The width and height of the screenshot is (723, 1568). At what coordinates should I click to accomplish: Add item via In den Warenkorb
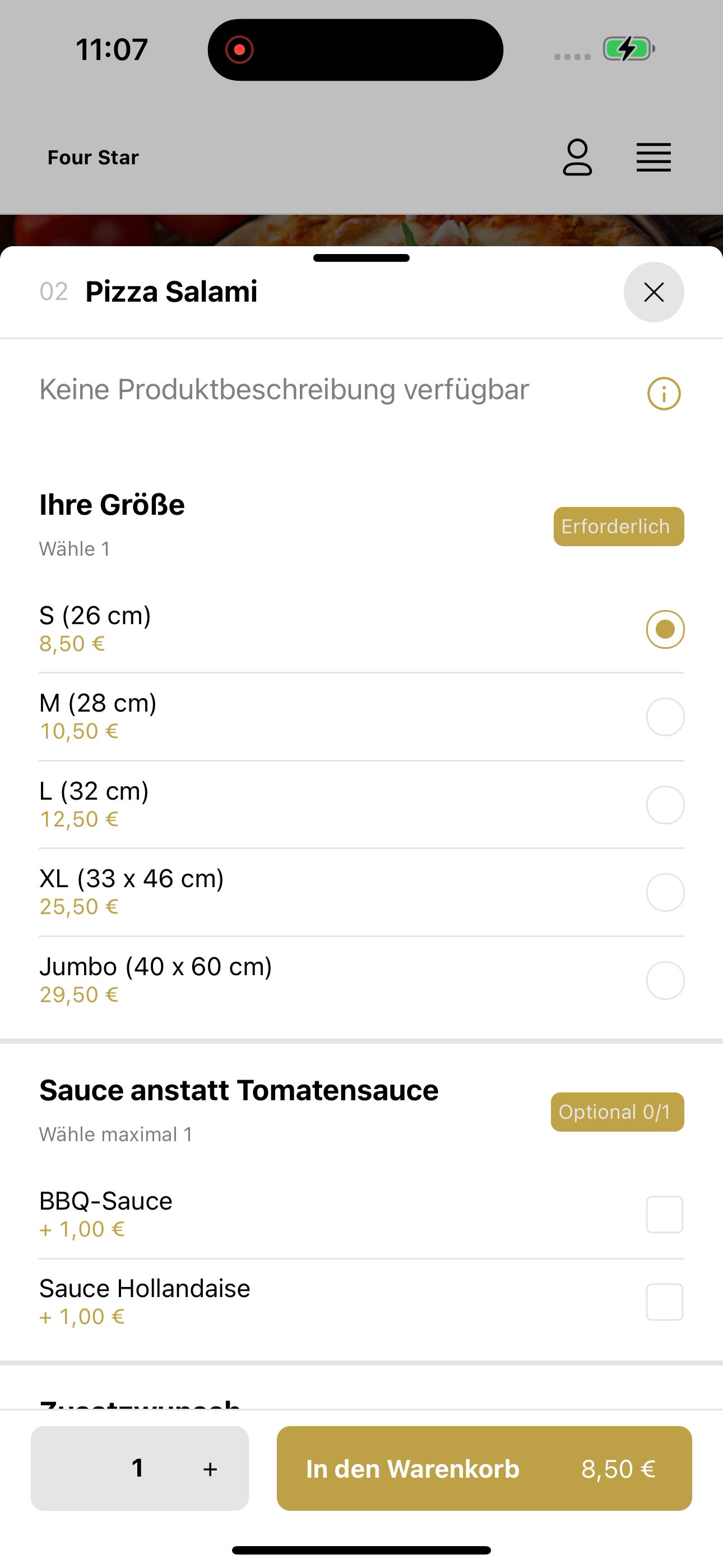pos(484,1468)
